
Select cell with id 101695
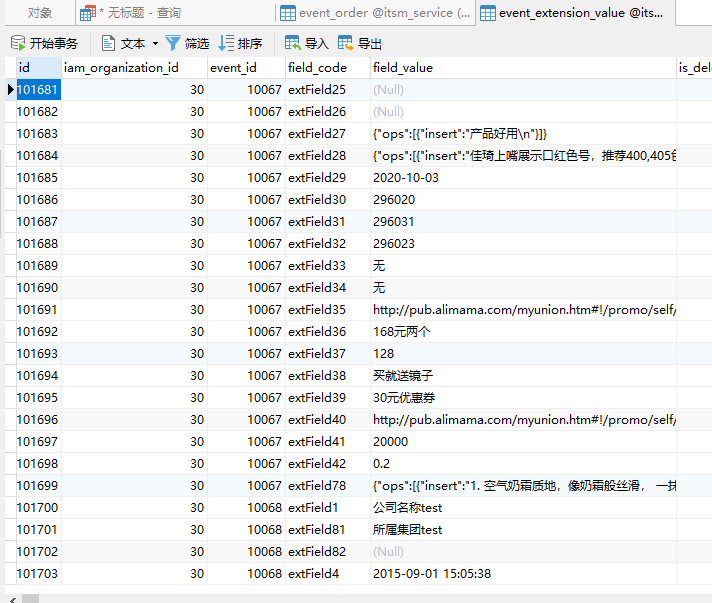[x=39, y=398]
